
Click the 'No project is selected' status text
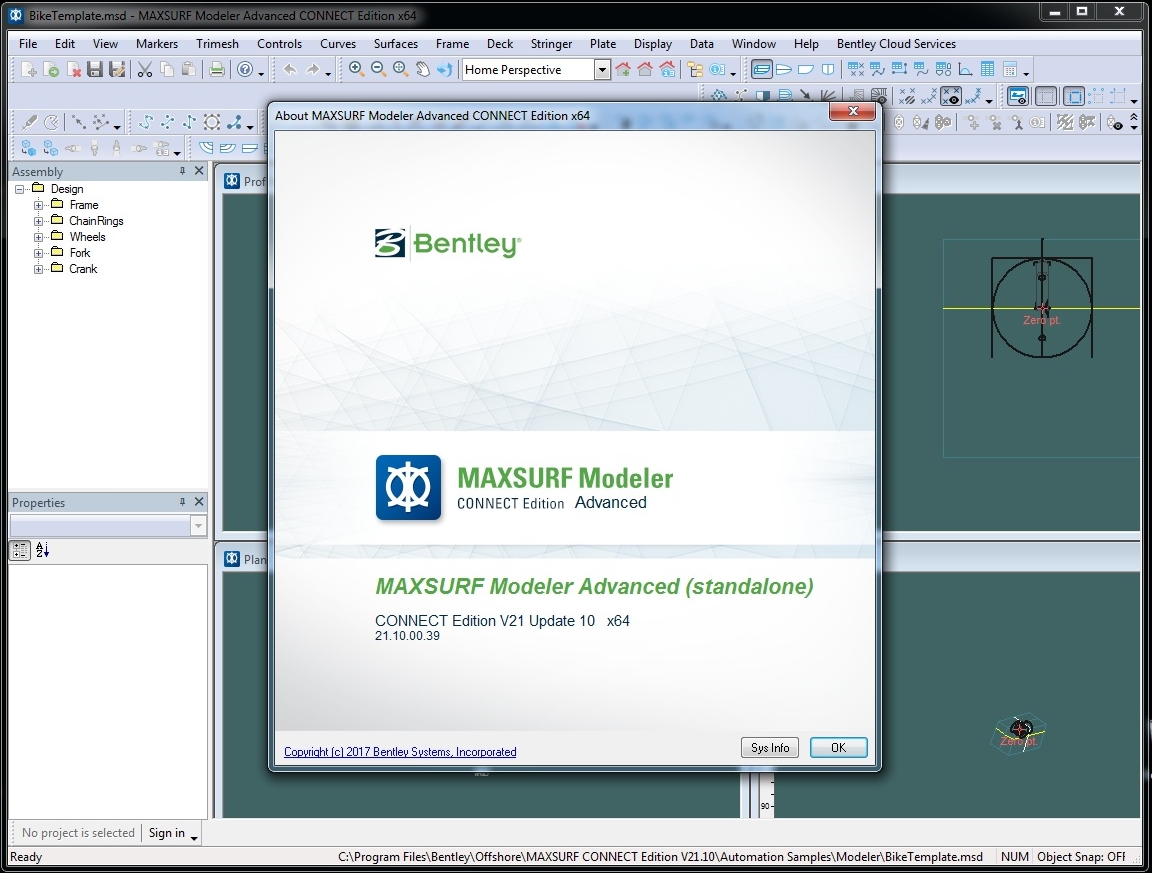coord(78,833)
